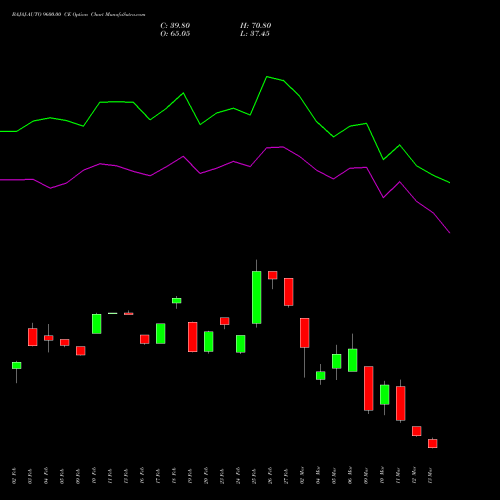Select the red candle on 02 Mar
Viewport: 500px width, 500px height.
[305, 333]
